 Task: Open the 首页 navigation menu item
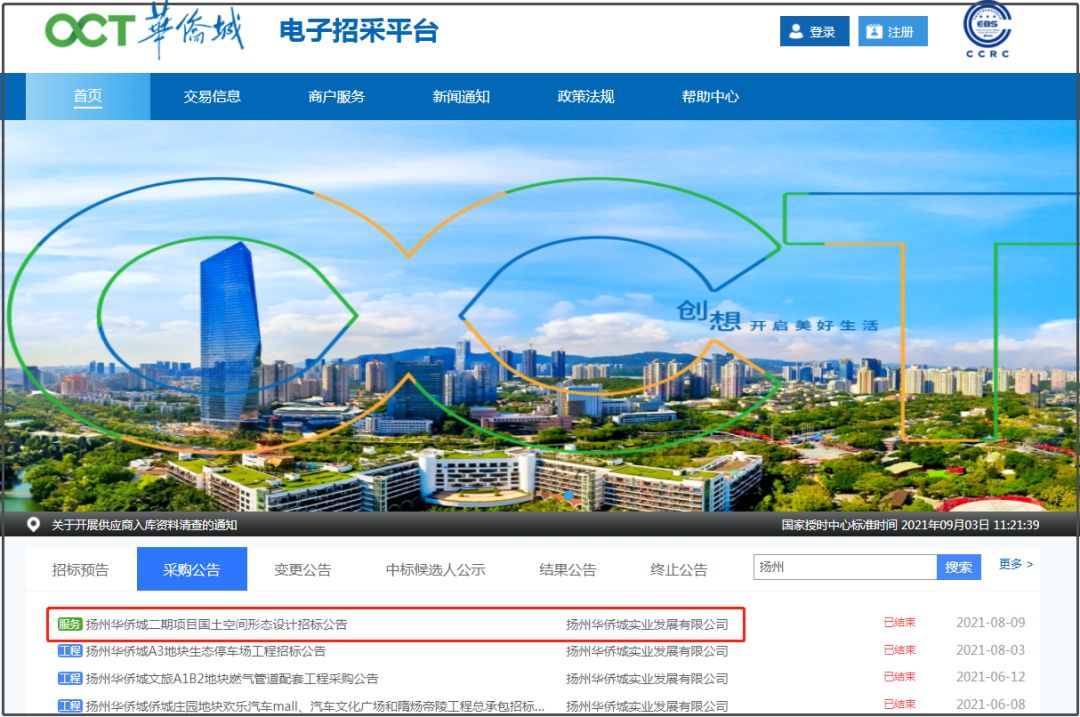[88, 97]
